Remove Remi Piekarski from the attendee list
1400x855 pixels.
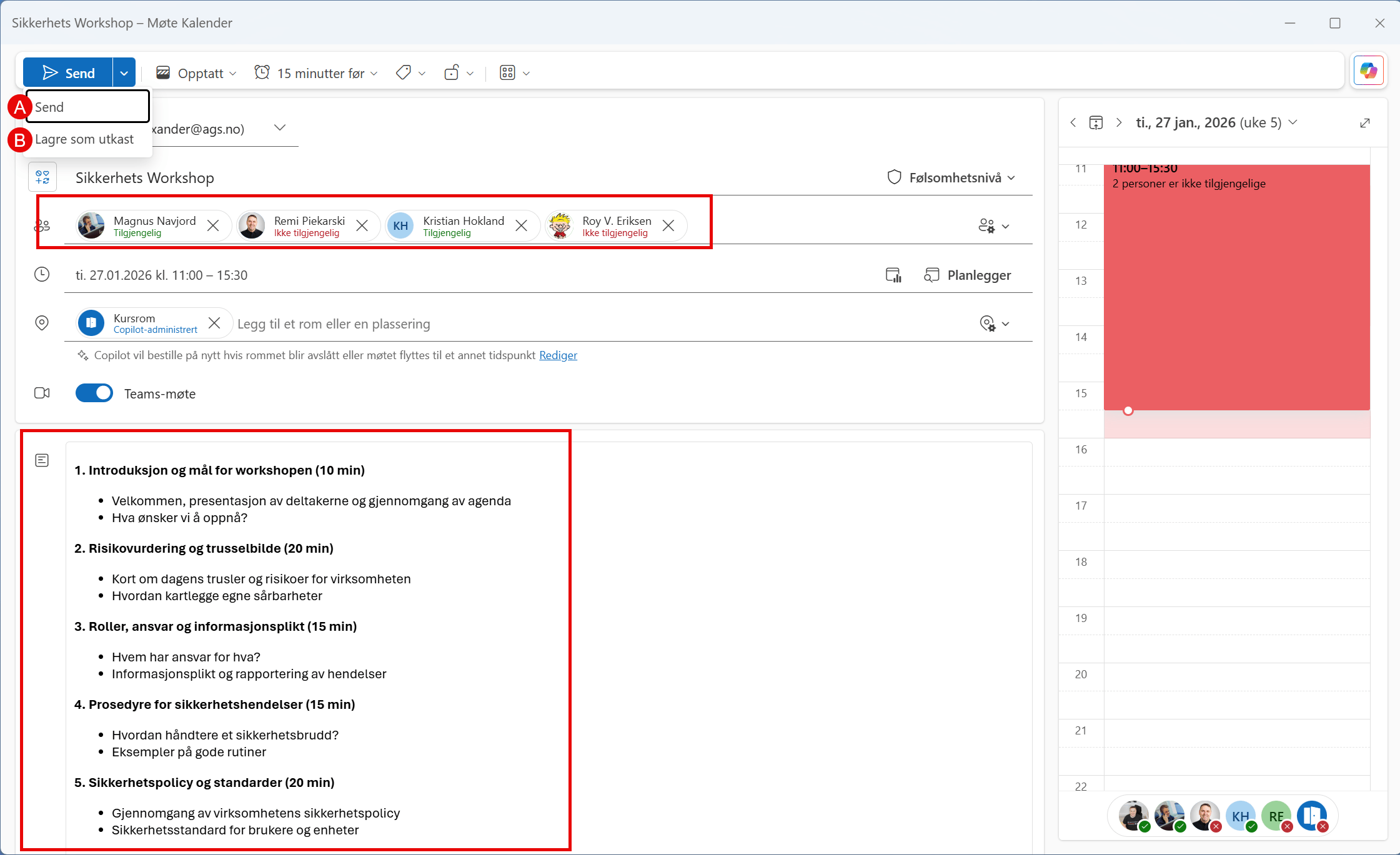click(x=362, y=225)
